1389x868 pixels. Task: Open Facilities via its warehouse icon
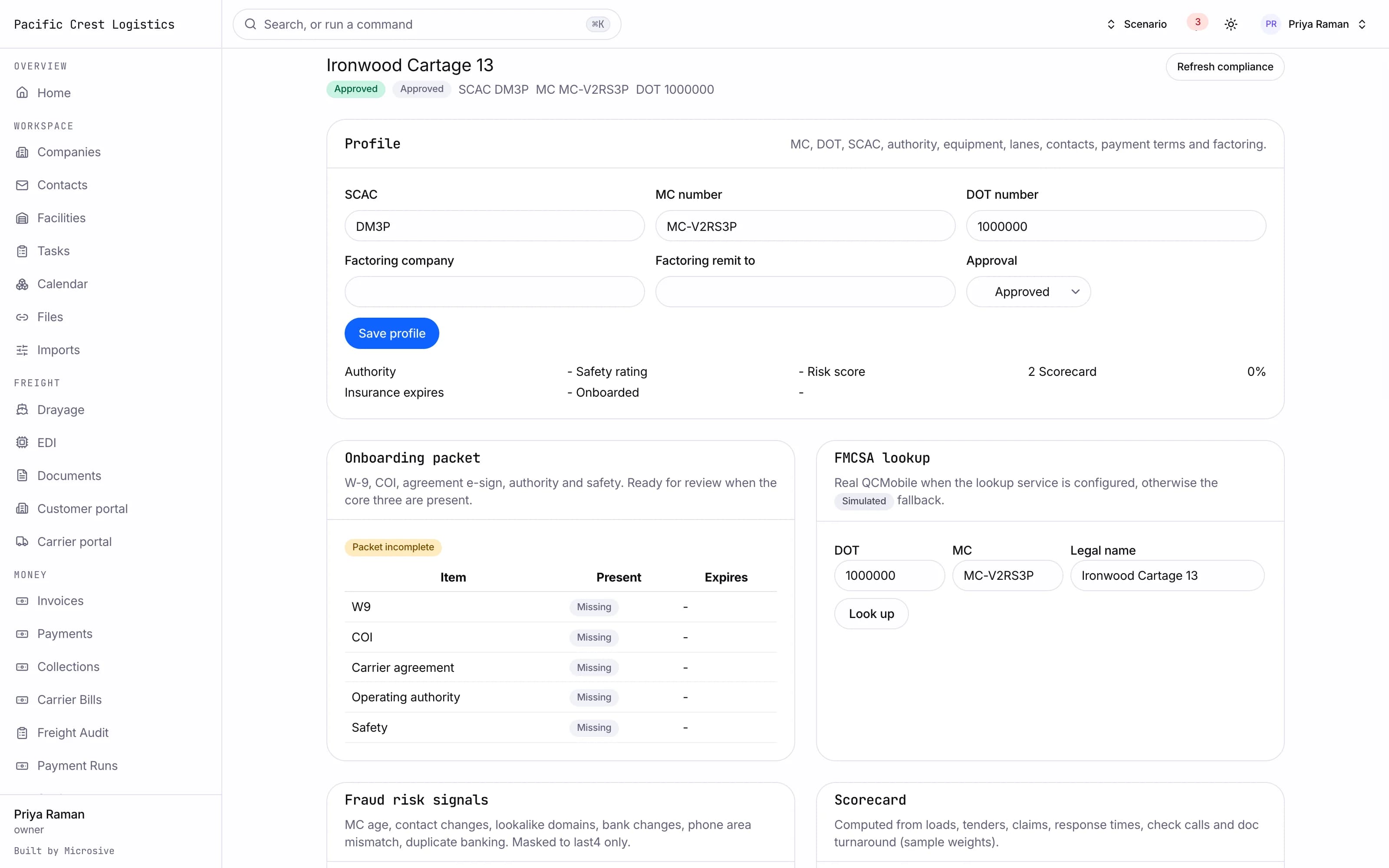(x=22, y=218)
